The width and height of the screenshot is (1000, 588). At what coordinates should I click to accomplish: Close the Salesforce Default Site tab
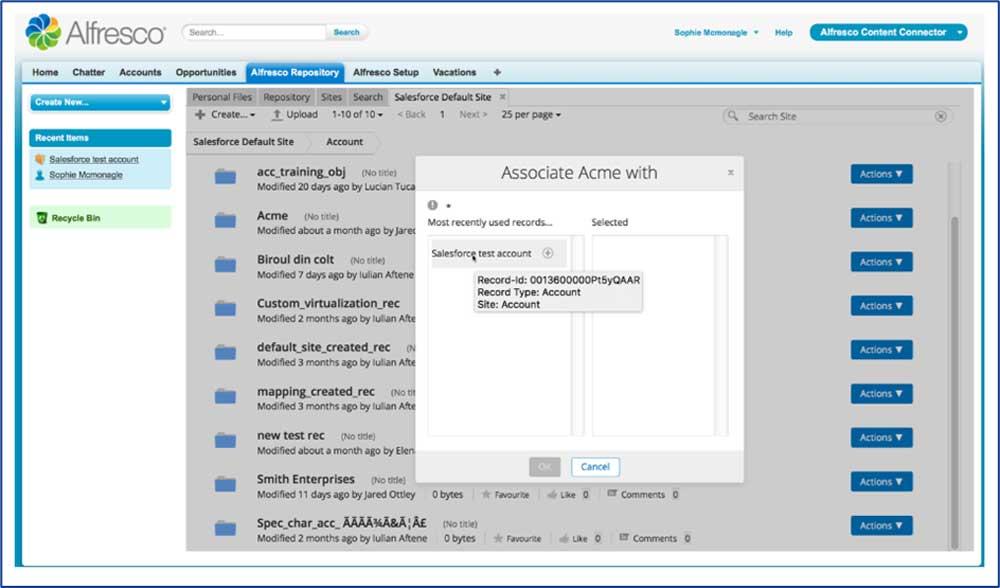coord(503,96)
